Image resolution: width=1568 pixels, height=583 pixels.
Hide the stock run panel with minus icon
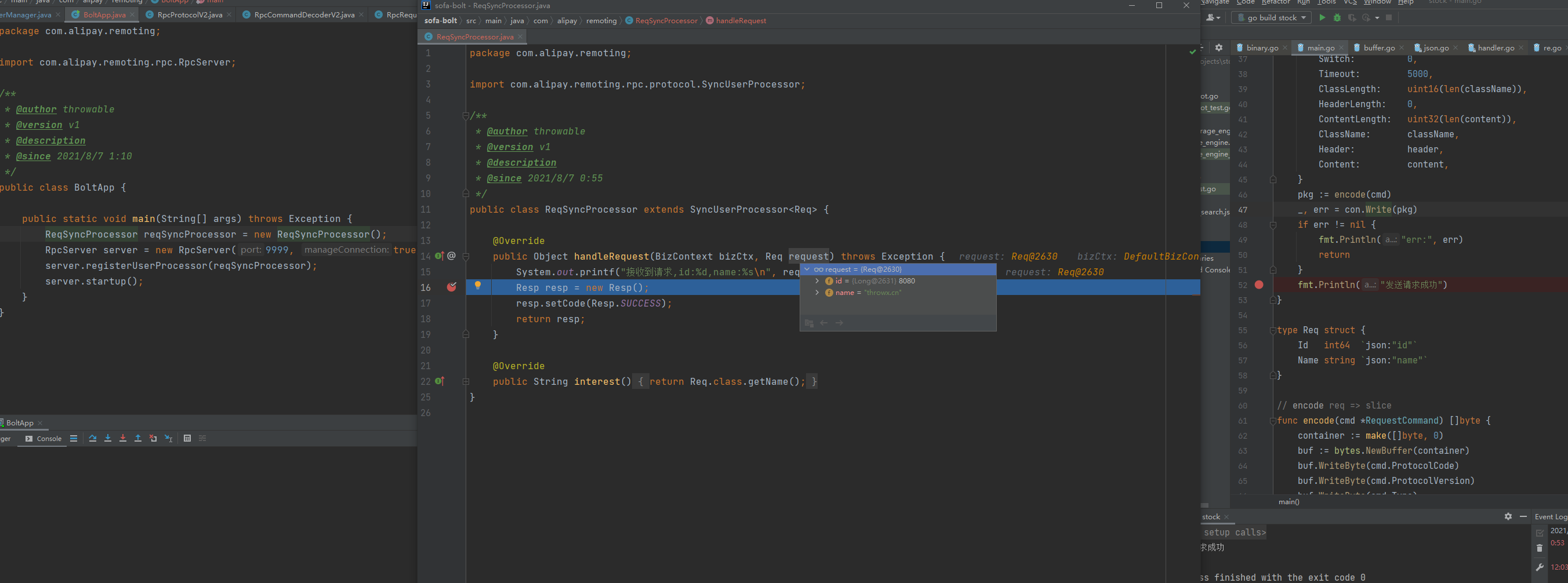pyautogui.click(x=1523, y=517)
